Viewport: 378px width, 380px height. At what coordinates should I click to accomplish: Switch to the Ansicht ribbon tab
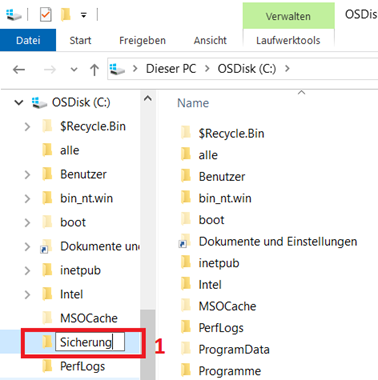(x=210, y=40)
